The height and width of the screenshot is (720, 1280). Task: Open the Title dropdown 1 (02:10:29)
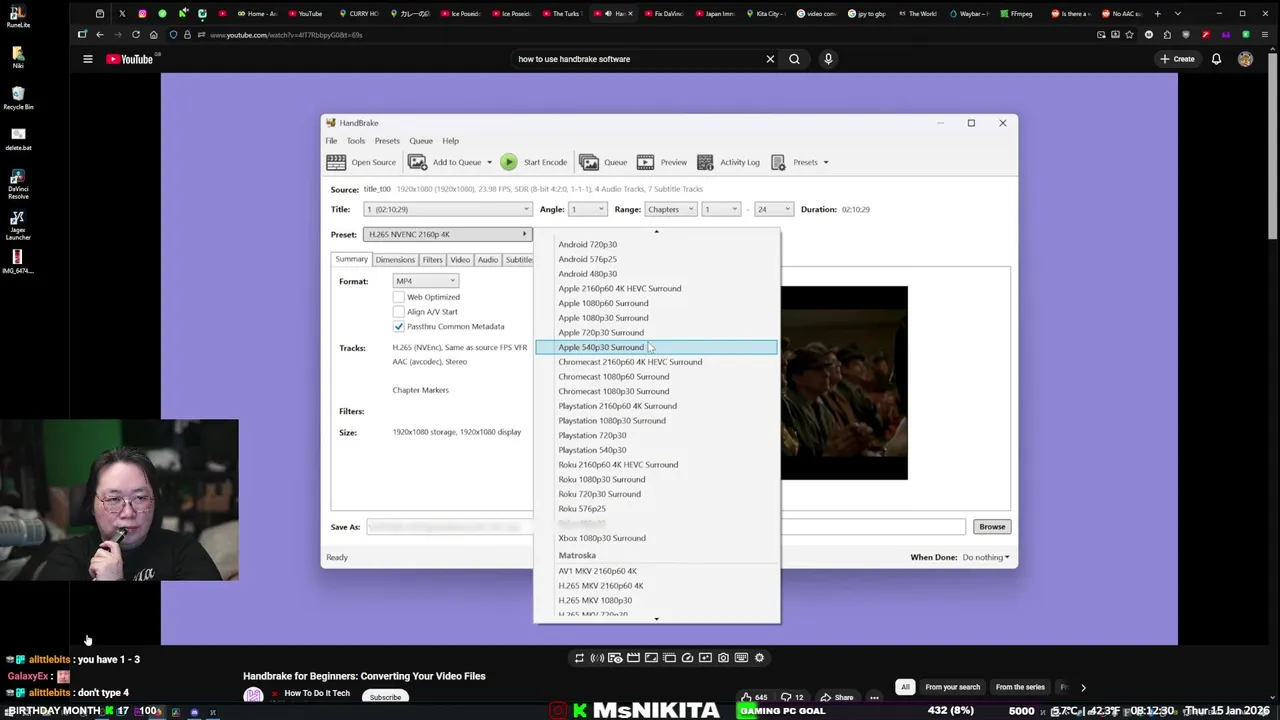click(447, 209)
